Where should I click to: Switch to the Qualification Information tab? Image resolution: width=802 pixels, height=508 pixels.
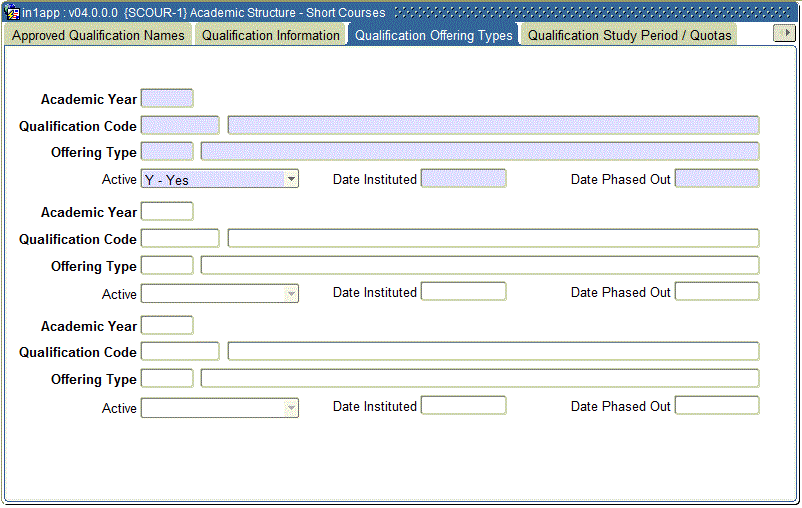tap(271, 35)
